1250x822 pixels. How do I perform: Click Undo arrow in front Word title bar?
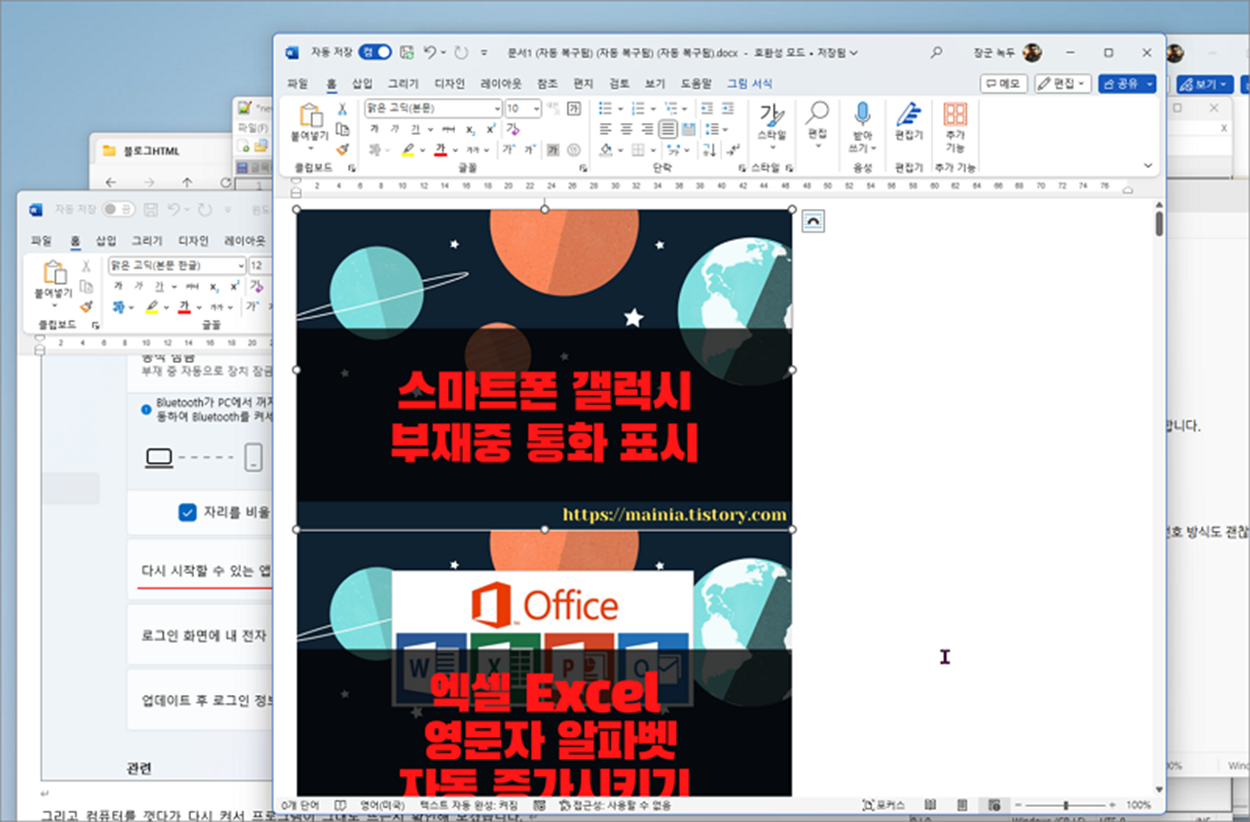pyautogui.click(x=429, y=52)
